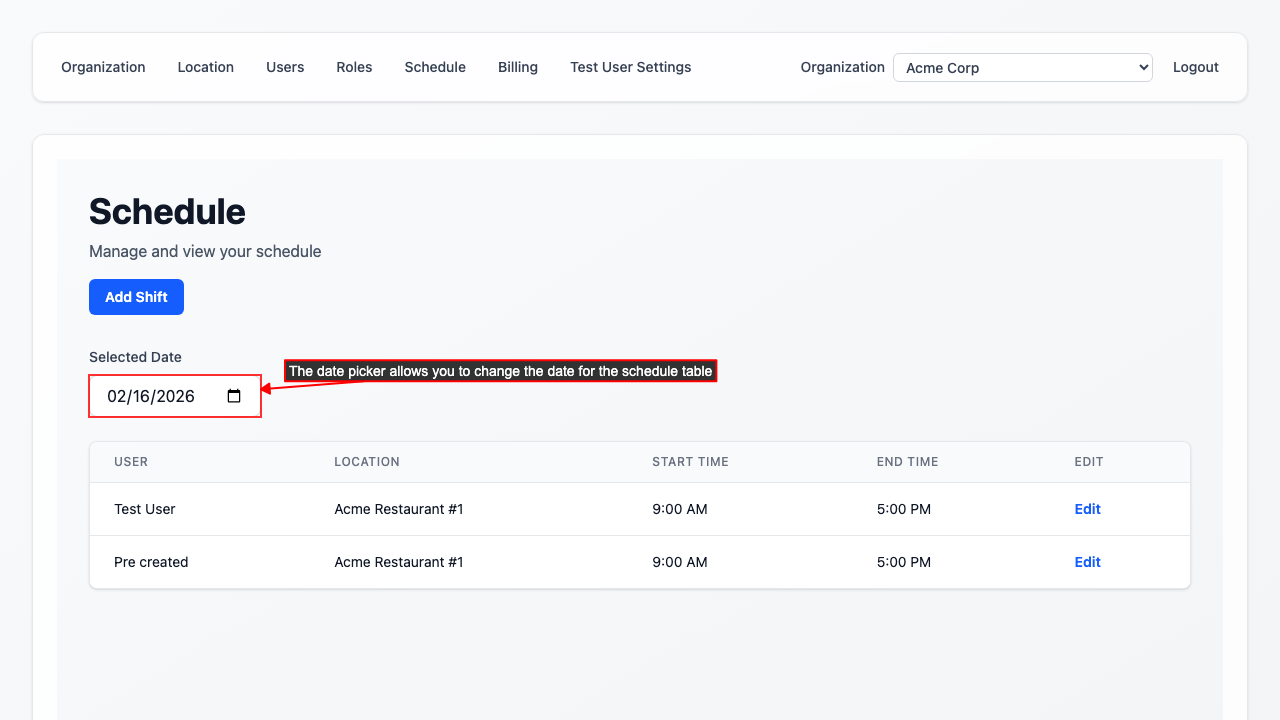Screen dimensions: 1280x720
Task: Click the USER column header
Action: (x=131, y=461)
